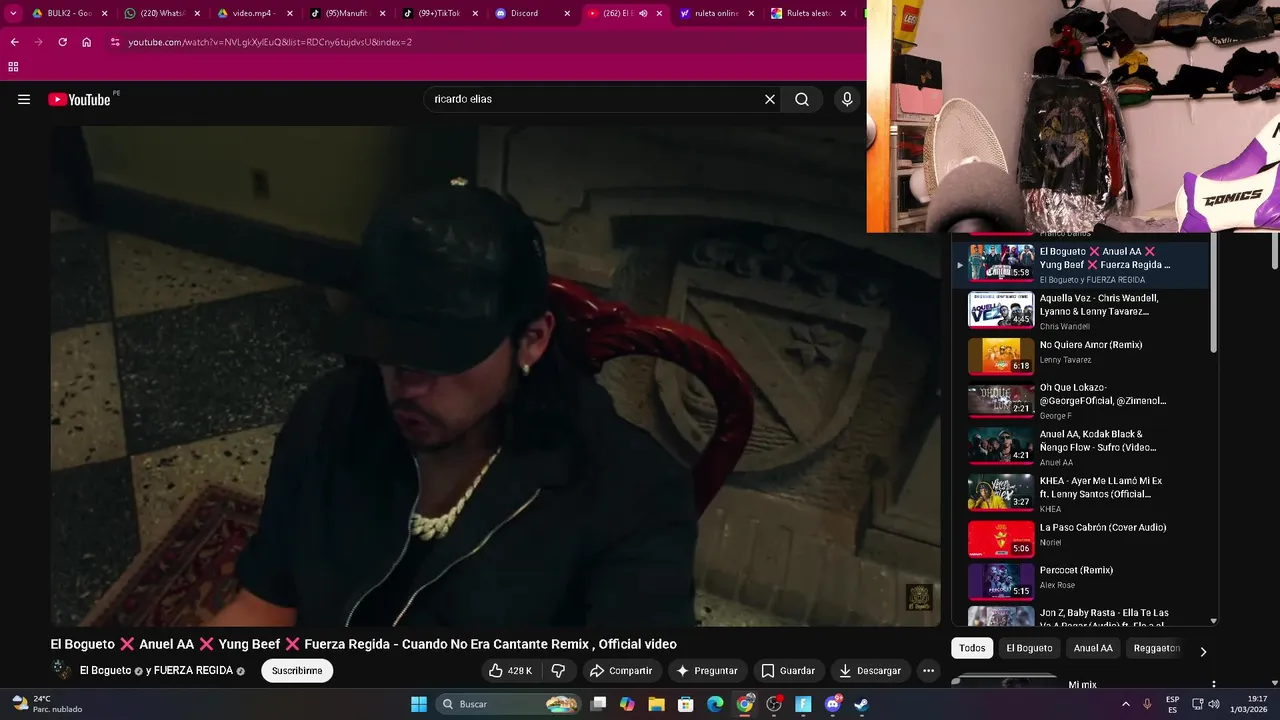Switch to video.mp4 tab
The height and width of the screenshot is (720, 1280).
pos(254,13)
